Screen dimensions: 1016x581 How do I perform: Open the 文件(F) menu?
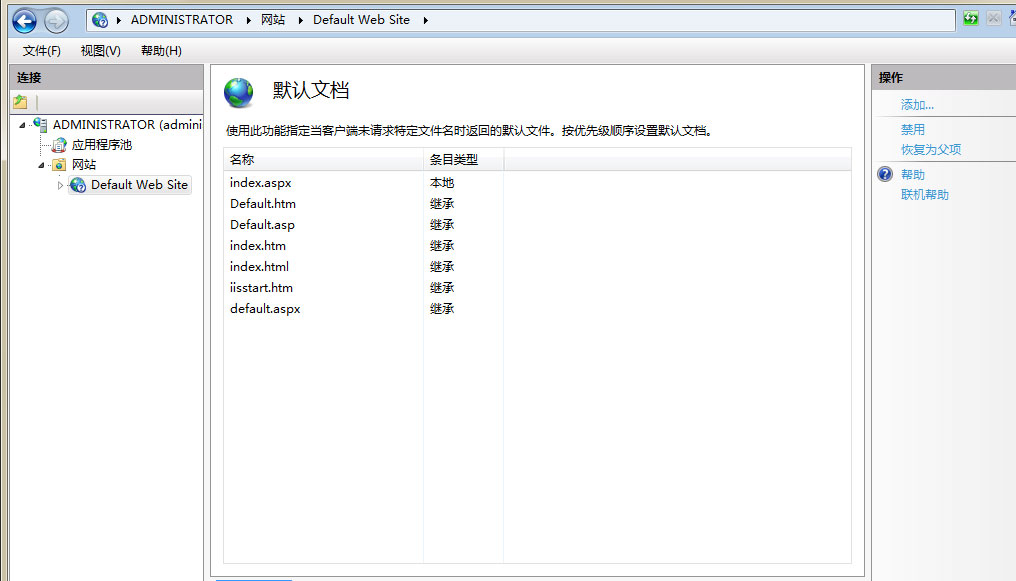(x=42, y=51)
